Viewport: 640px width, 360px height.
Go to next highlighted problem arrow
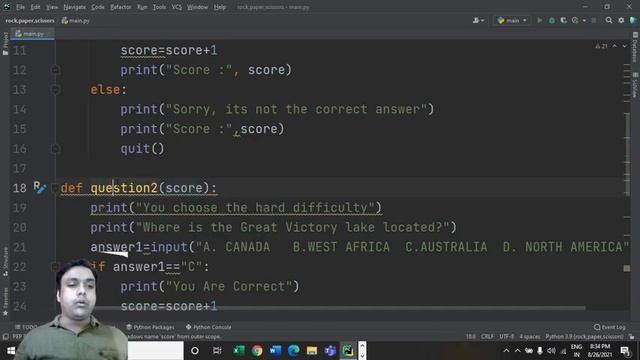[624, 46]
